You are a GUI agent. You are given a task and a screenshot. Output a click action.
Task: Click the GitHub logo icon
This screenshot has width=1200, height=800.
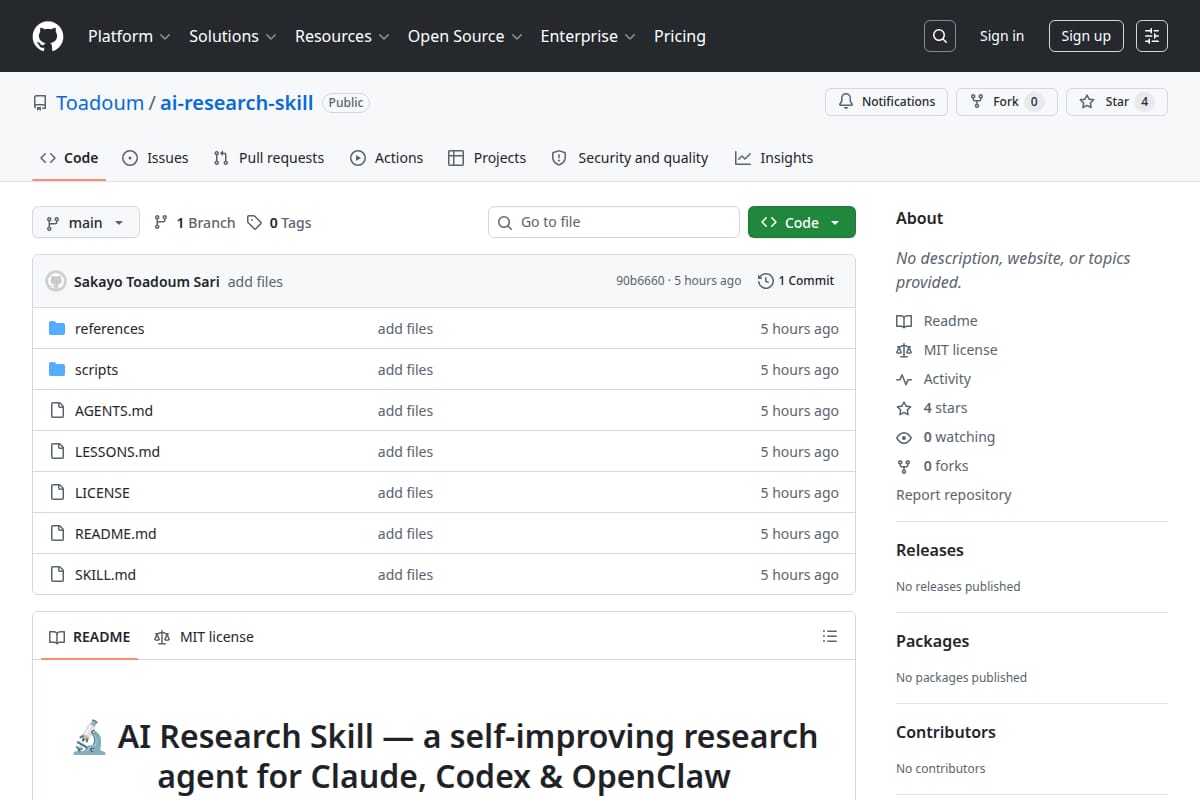48,36
